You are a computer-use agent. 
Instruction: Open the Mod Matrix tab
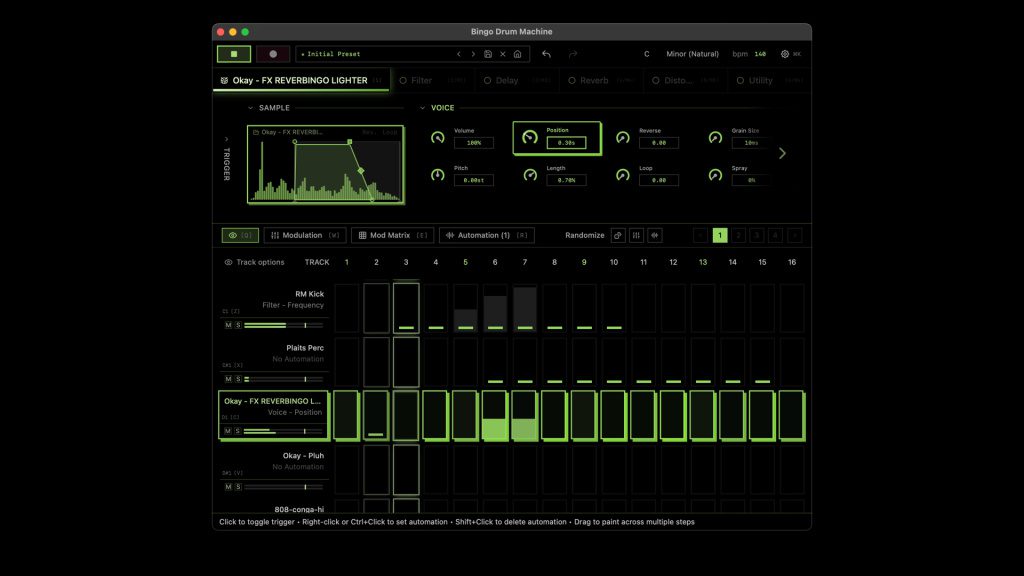click(391, 236)
